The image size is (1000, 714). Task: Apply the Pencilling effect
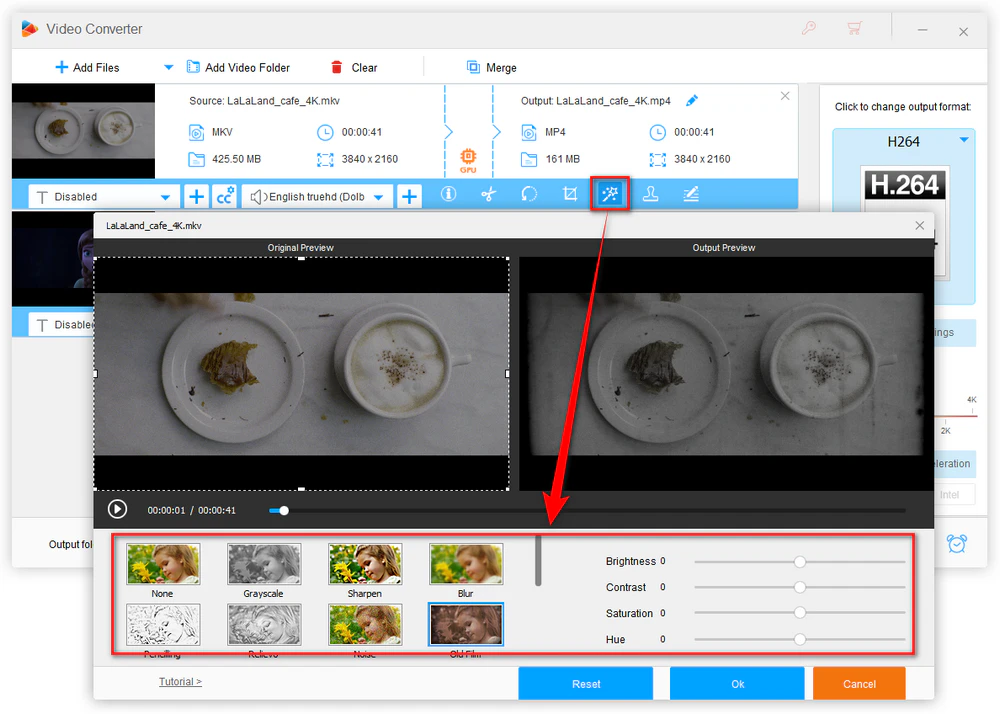(163, 625)
